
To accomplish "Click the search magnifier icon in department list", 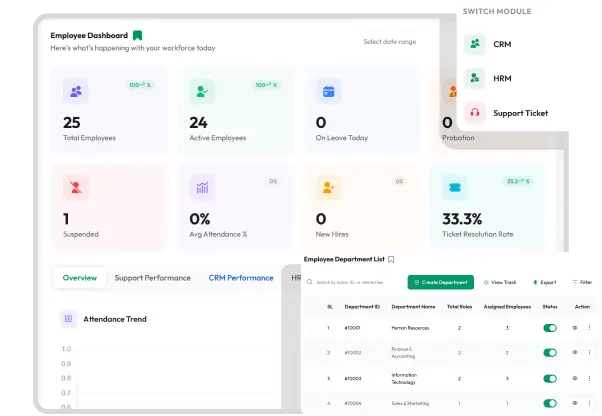I will coord(309,282).
